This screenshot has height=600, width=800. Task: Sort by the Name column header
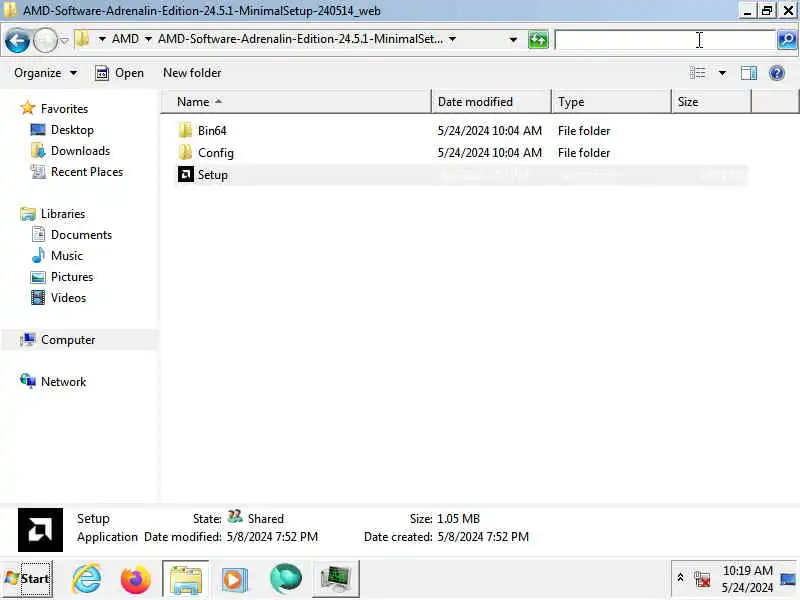296,102
